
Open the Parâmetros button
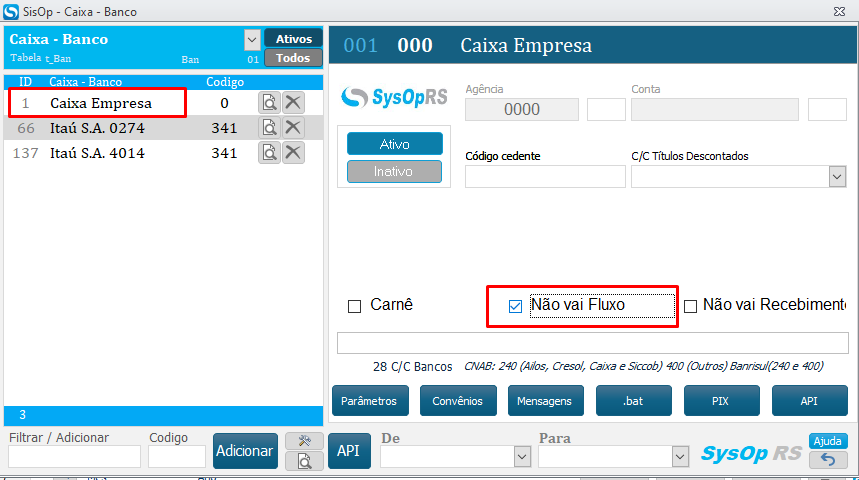(x=369, y=401)
